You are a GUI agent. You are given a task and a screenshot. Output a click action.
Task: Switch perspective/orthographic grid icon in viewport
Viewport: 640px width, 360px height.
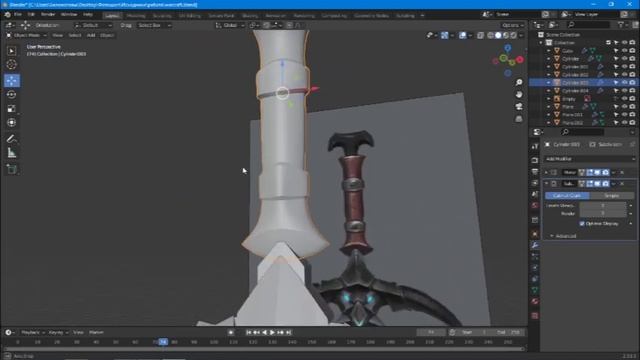coord(519,119)
